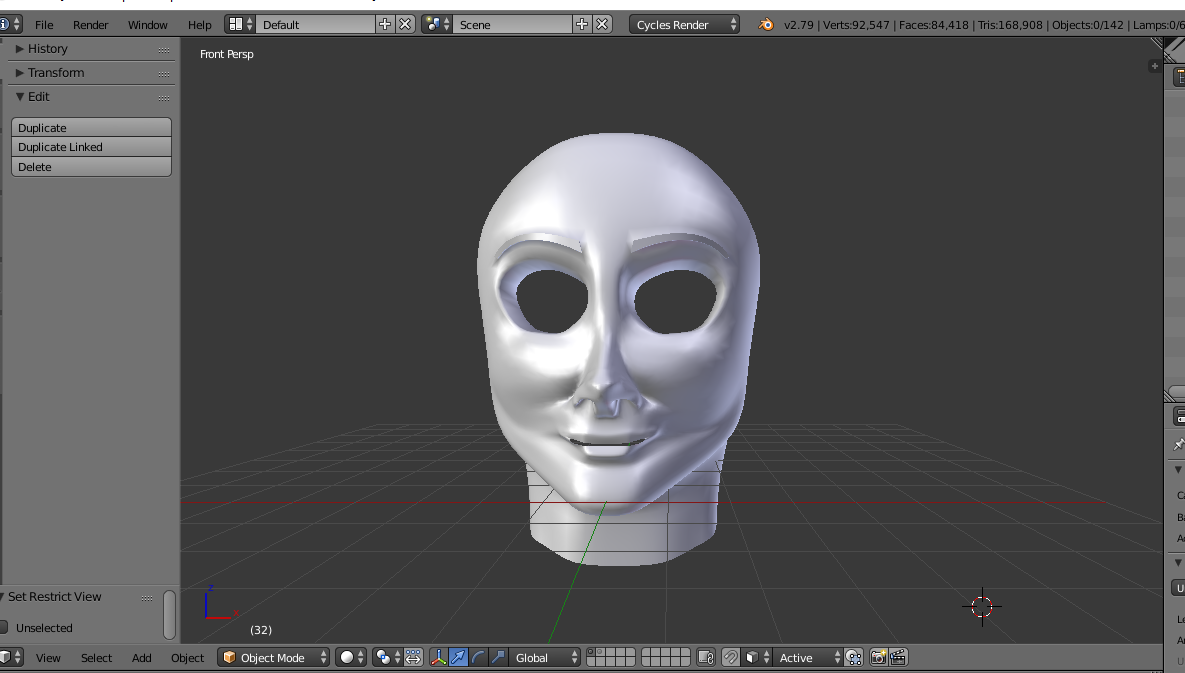Open the Add menu in viewport header
The width and height of the screenshot is (1185, 673).
click(x=142, y=657)
